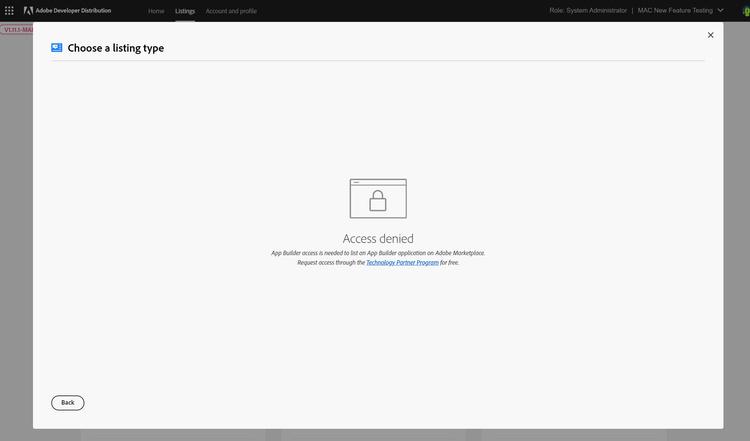Click the Adobe logo in header
The image size is (750, 441).
pyautogui.click(x=28, y=10)
